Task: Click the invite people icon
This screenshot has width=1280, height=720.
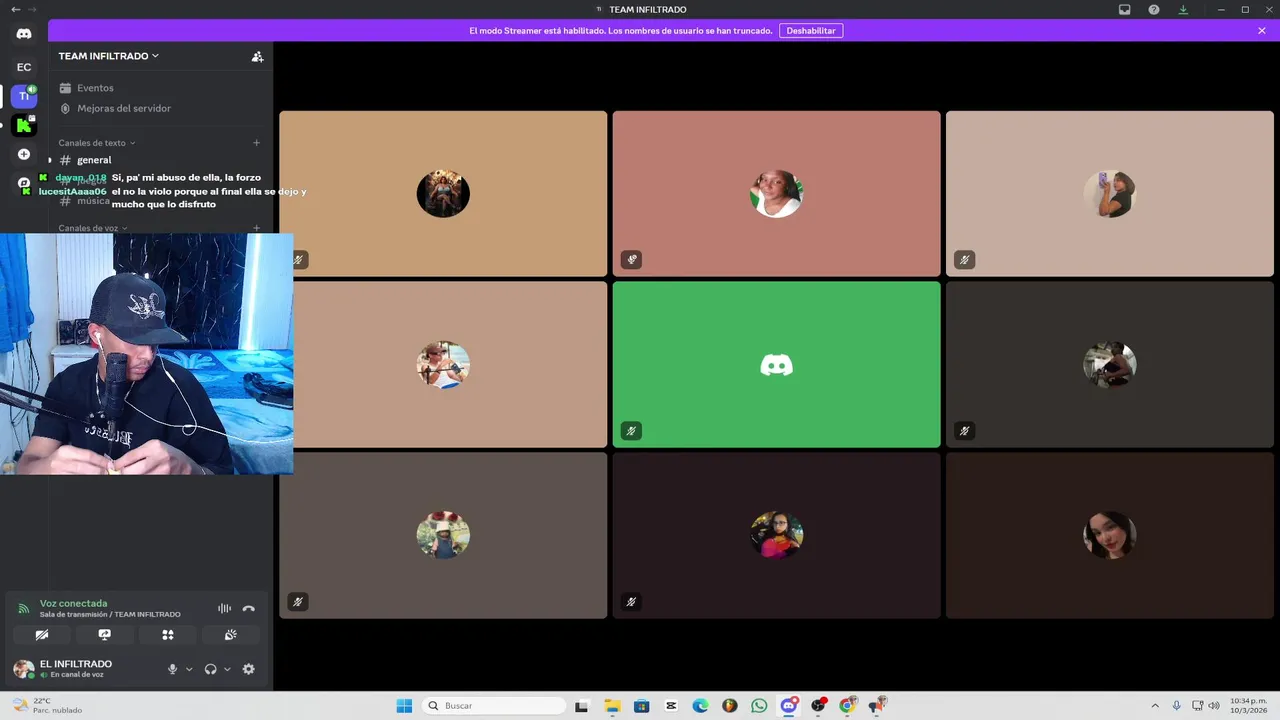Action: (x=257, y=57)
